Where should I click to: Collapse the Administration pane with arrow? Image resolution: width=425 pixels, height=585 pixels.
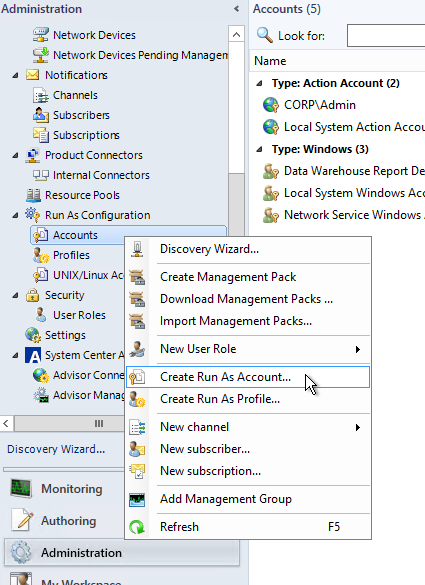pos(236,9)
